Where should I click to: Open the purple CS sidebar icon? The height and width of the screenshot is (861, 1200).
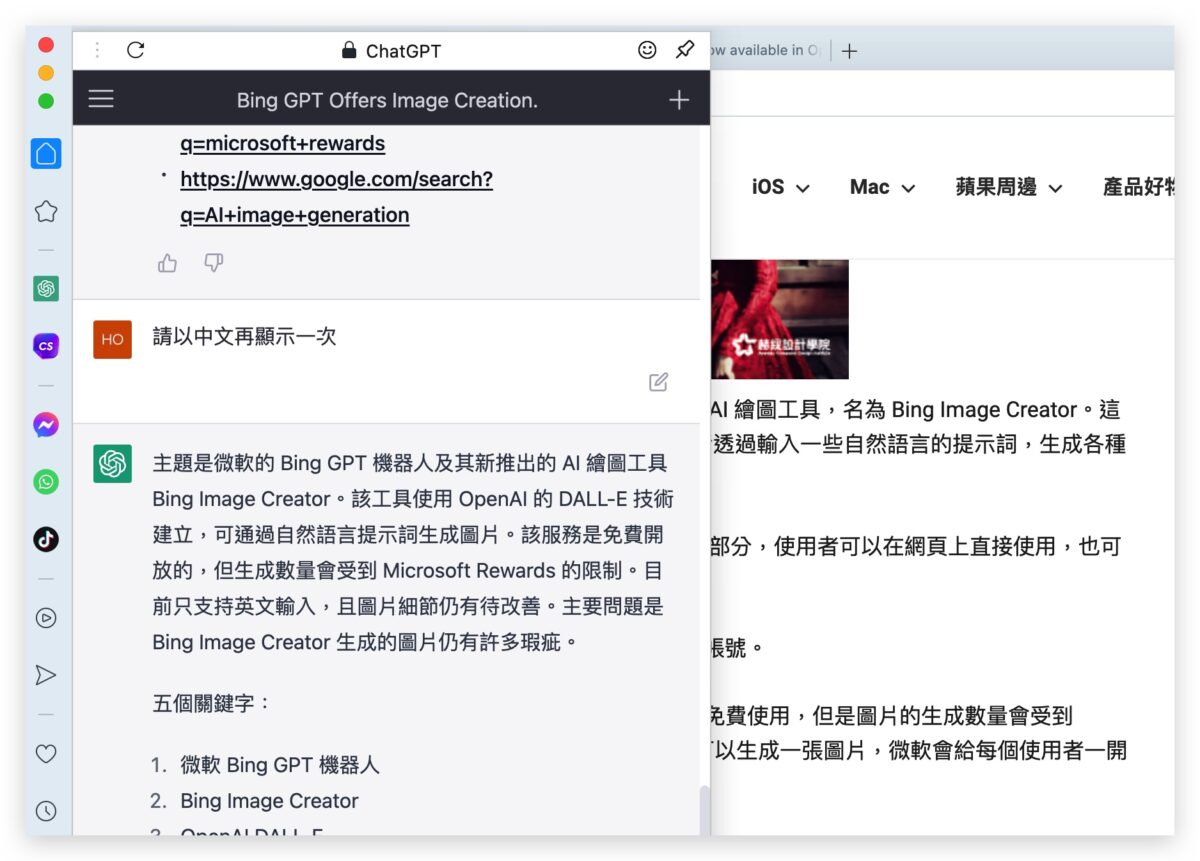46,346
